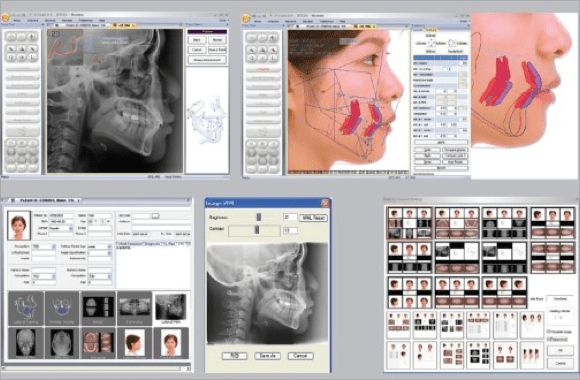Click the Save As button
This screenshot has height=380, width=580.
267,356
